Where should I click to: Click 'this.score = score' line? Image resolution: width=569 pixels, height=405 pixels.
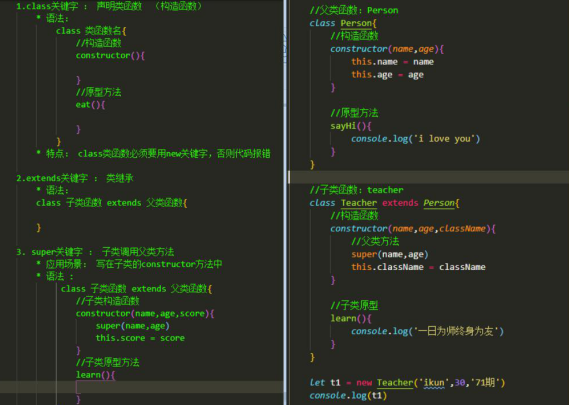coord(140,338)
